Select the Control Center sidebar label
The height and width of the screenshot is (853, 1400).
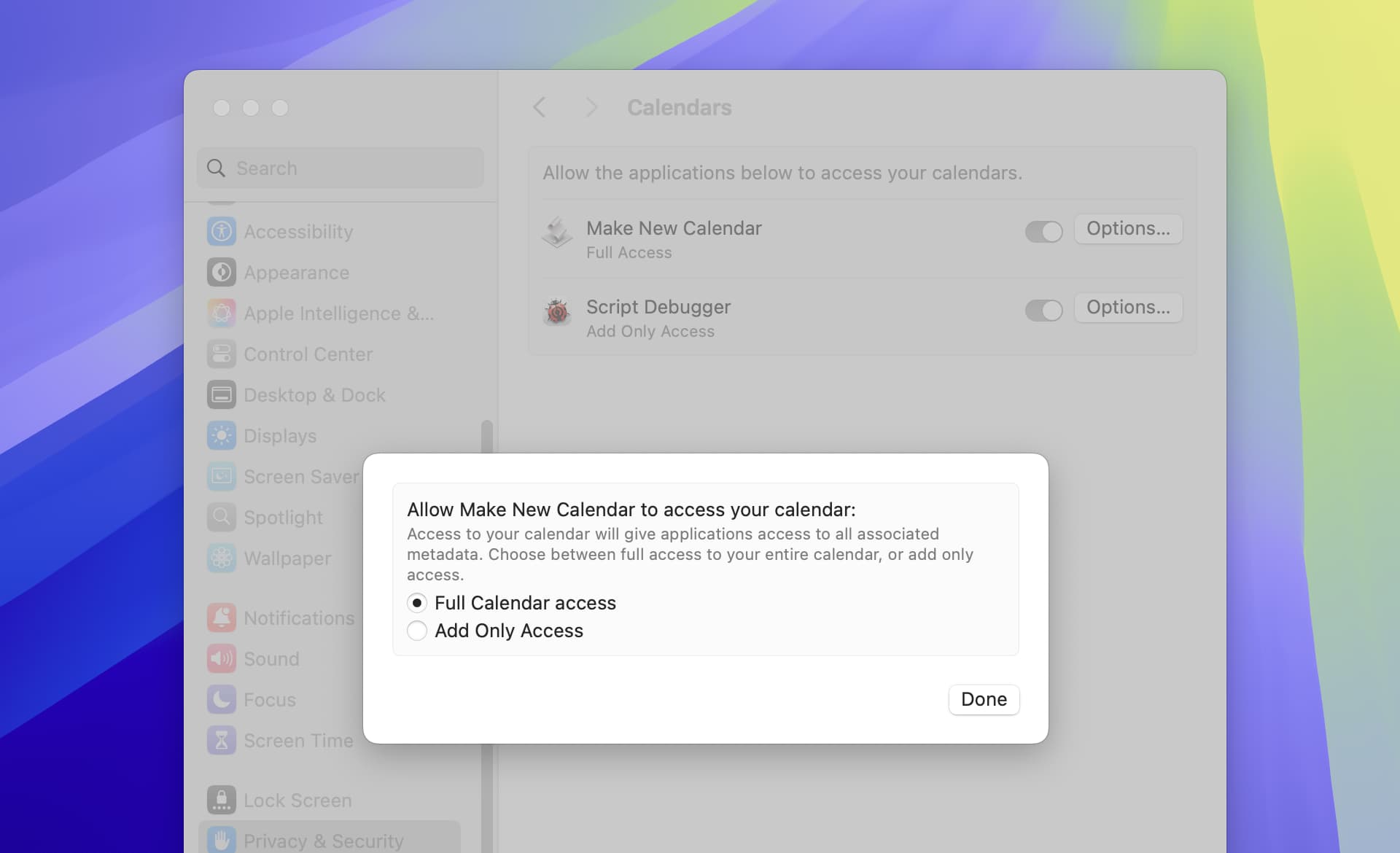pyautogui.click(x=308, y=354)
